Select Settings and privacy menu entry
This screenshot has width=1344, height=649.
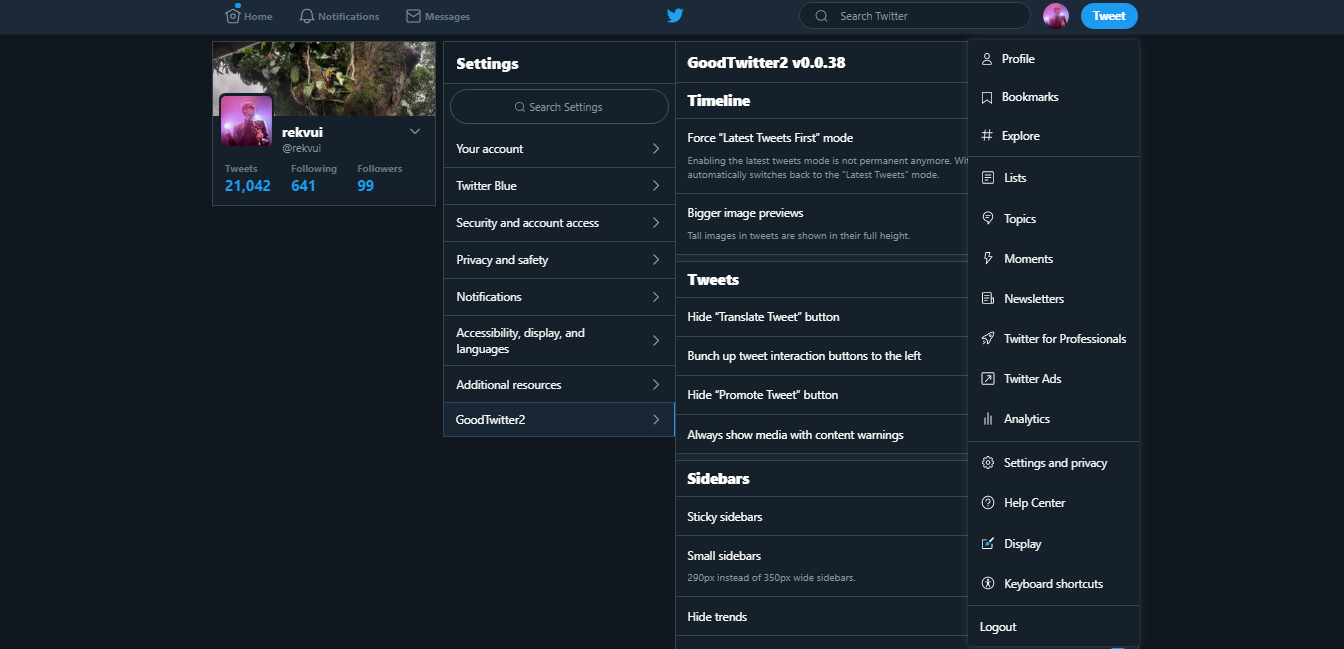(1053, 463)
